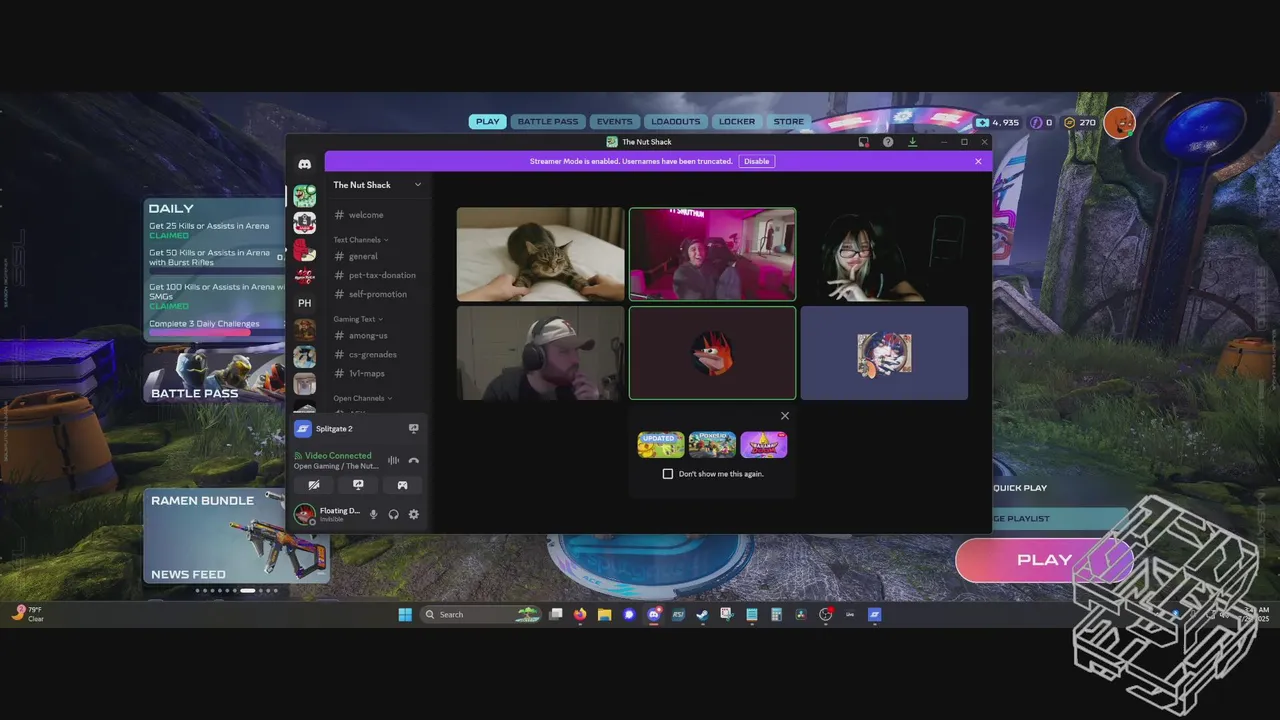This screenshot has width=1280, height=720.
Task: Start an activity with the game controller button
Action: pyautogui.click(x=402, y=485)
